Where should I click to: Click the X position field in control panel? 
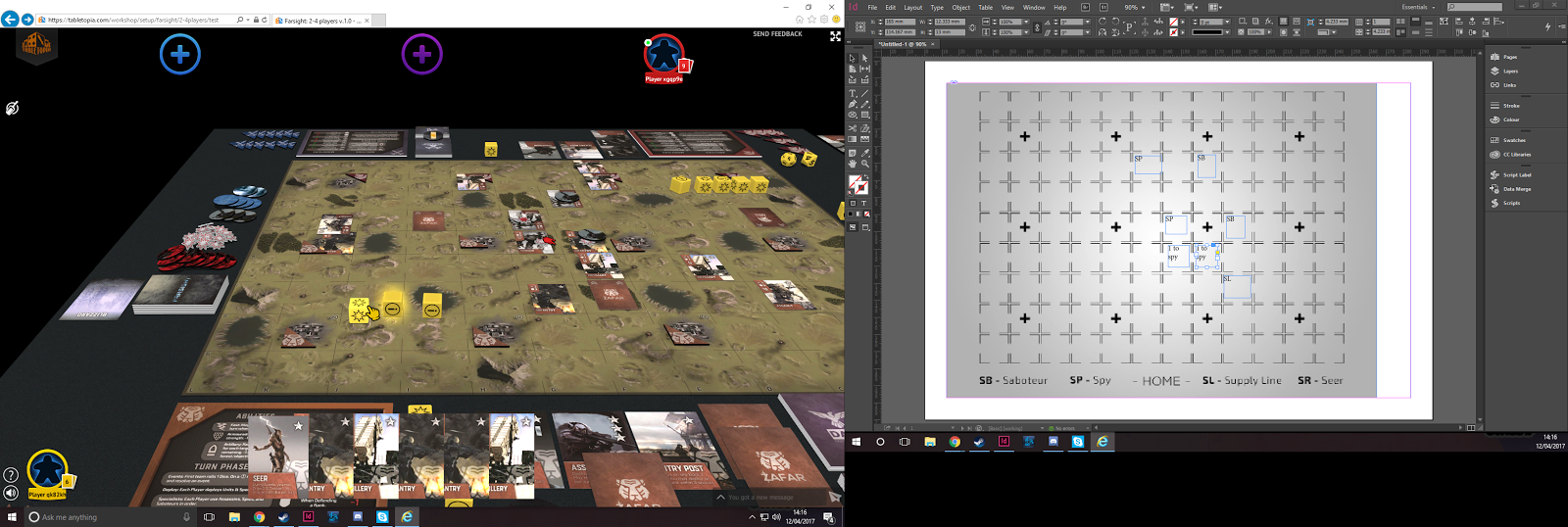(x=900, y=22)
